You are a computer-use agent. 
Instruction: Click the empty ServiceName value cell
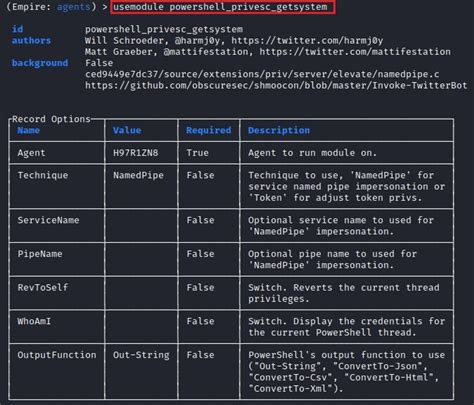pos(141,226)
